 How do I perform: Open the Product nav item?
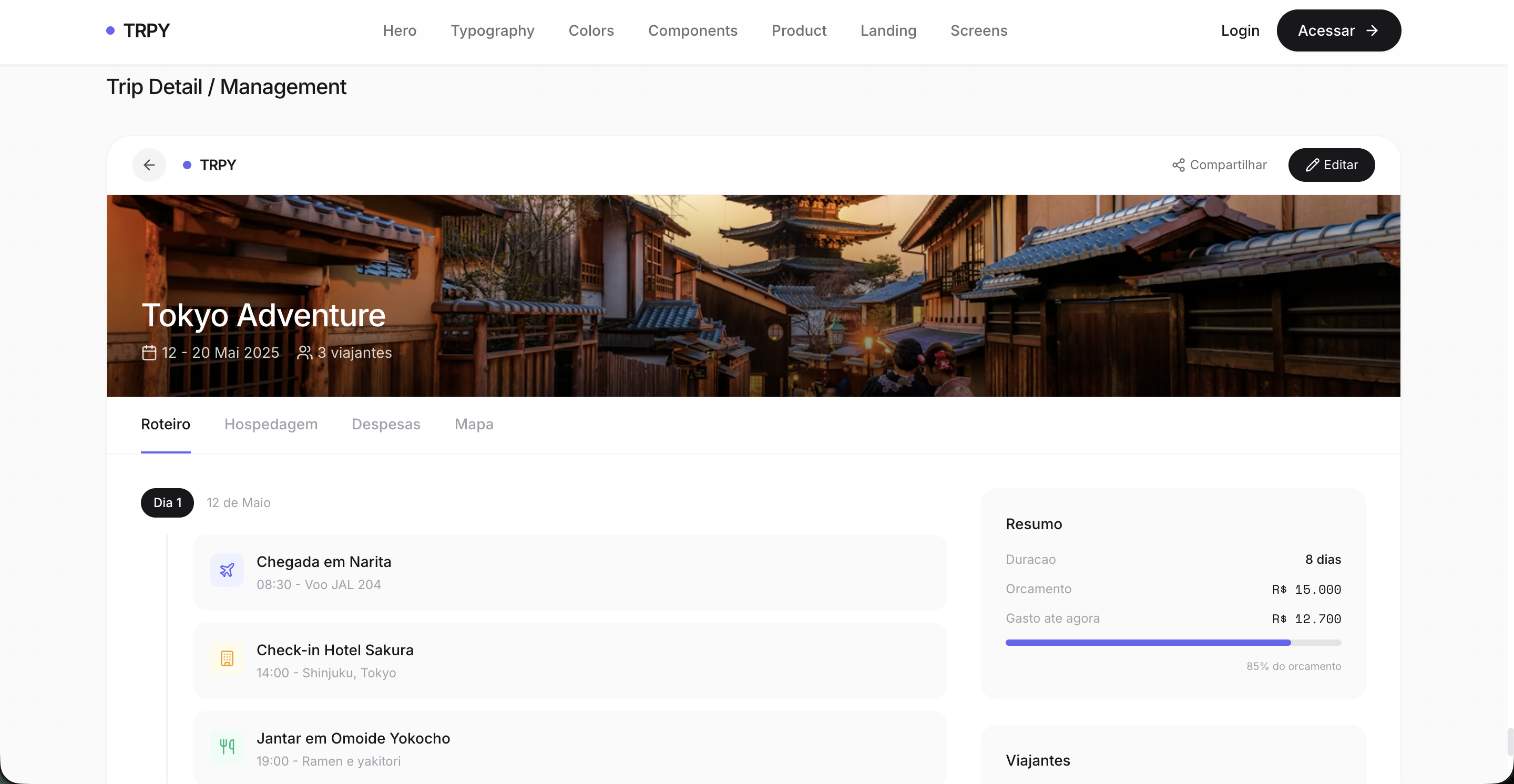(x=799, y=30)
